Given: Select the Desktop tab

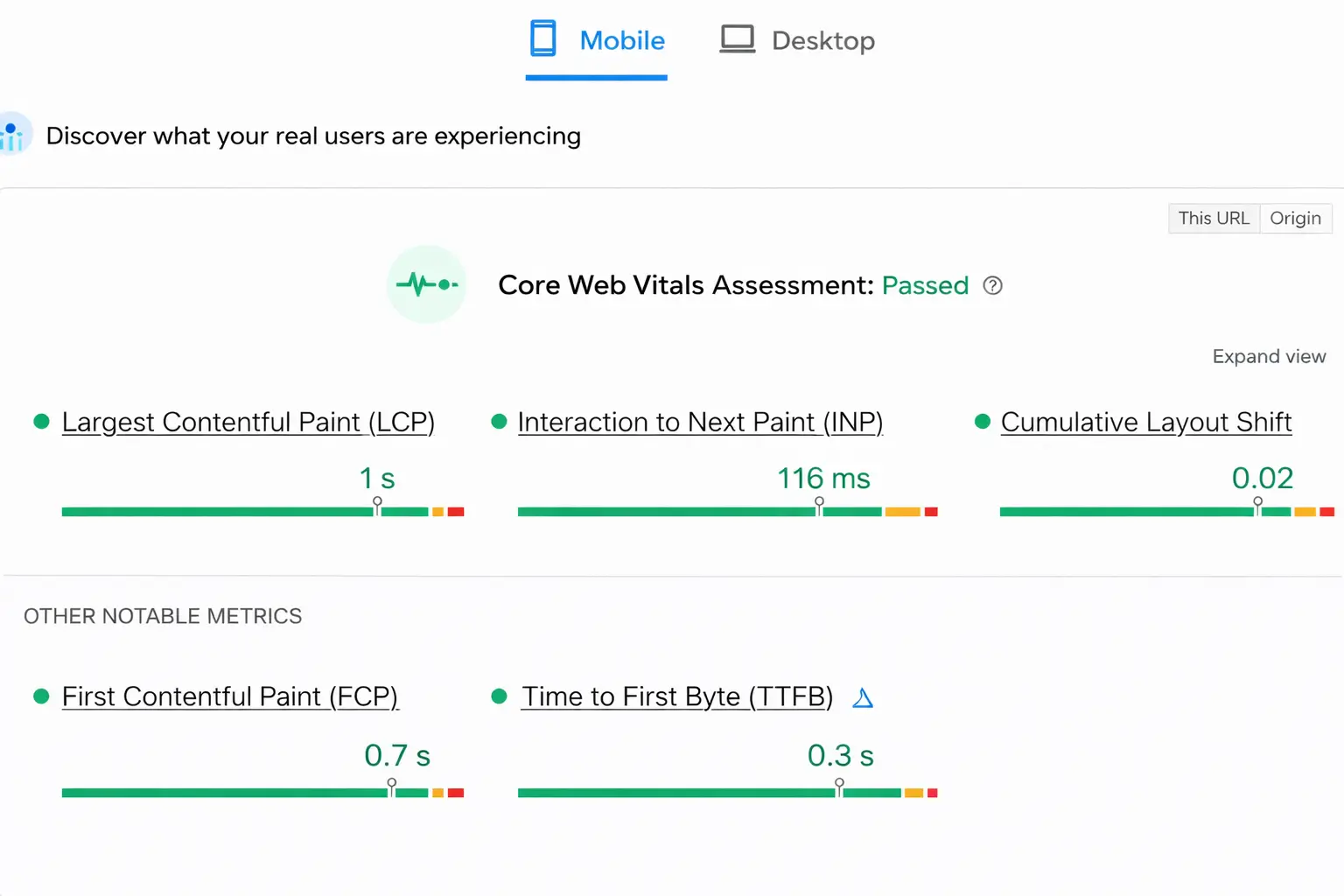Looking at the screenshot, I should 797,41.
